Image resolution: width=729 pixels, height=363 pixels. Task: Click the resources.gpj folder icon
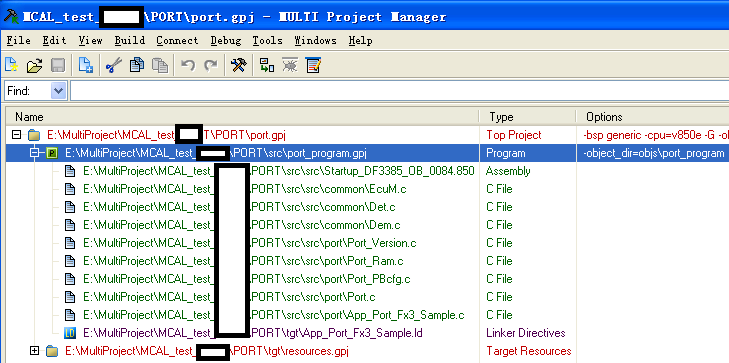(52, 351)
